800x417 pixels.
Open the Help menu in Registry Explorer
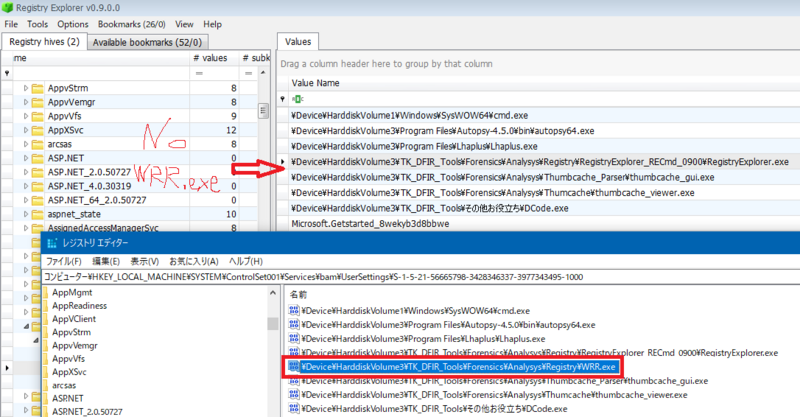(x=212, y=24)
